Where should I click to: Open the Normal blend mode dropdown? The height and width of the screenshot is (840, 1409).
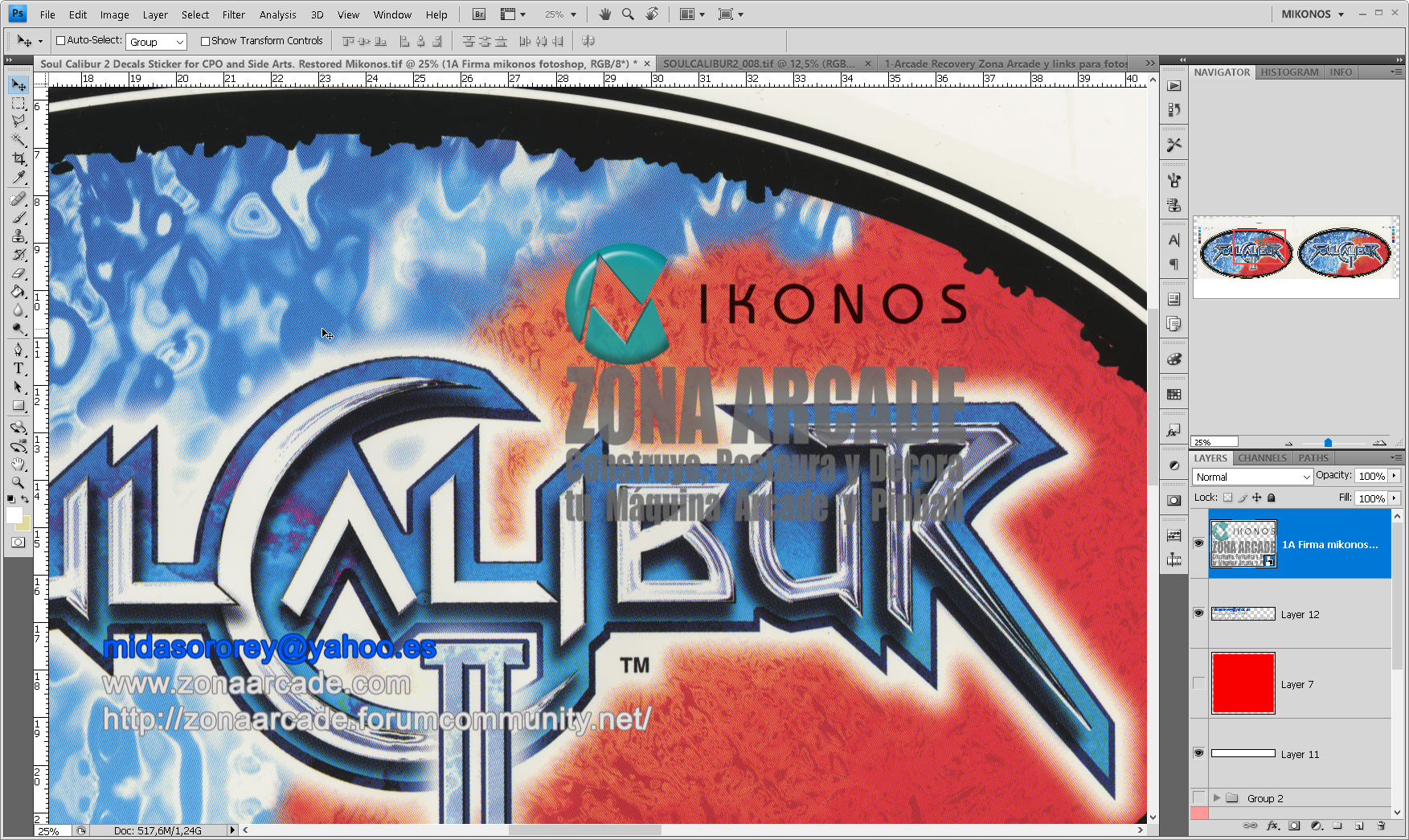point(1251,476)
